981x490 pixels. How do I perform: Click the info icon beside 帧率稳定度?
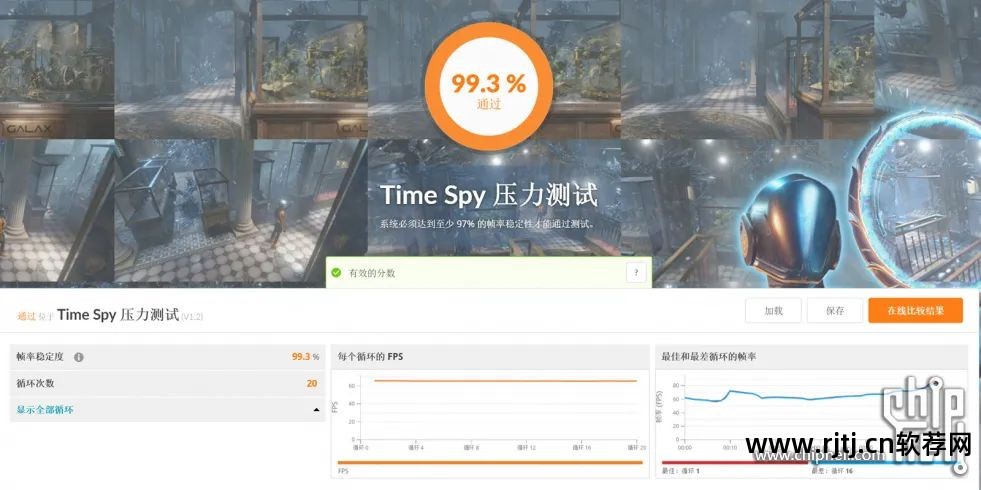point(79,357)
